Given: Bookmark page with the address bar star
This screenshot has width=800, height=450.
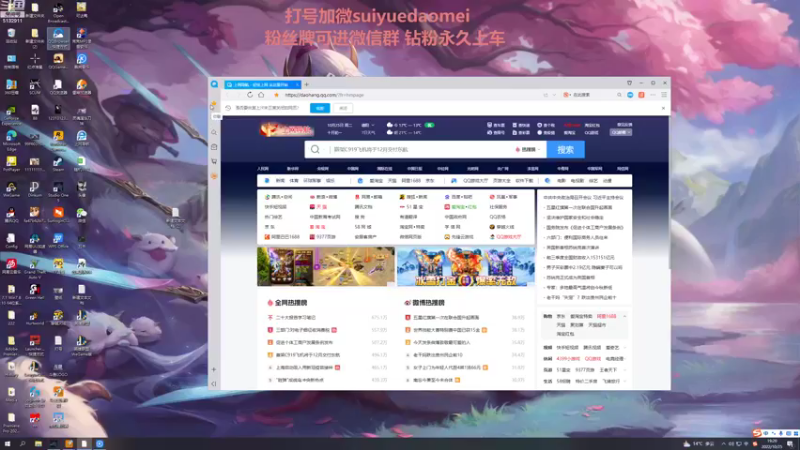Looking at the screenshot, I should point(277,95).
